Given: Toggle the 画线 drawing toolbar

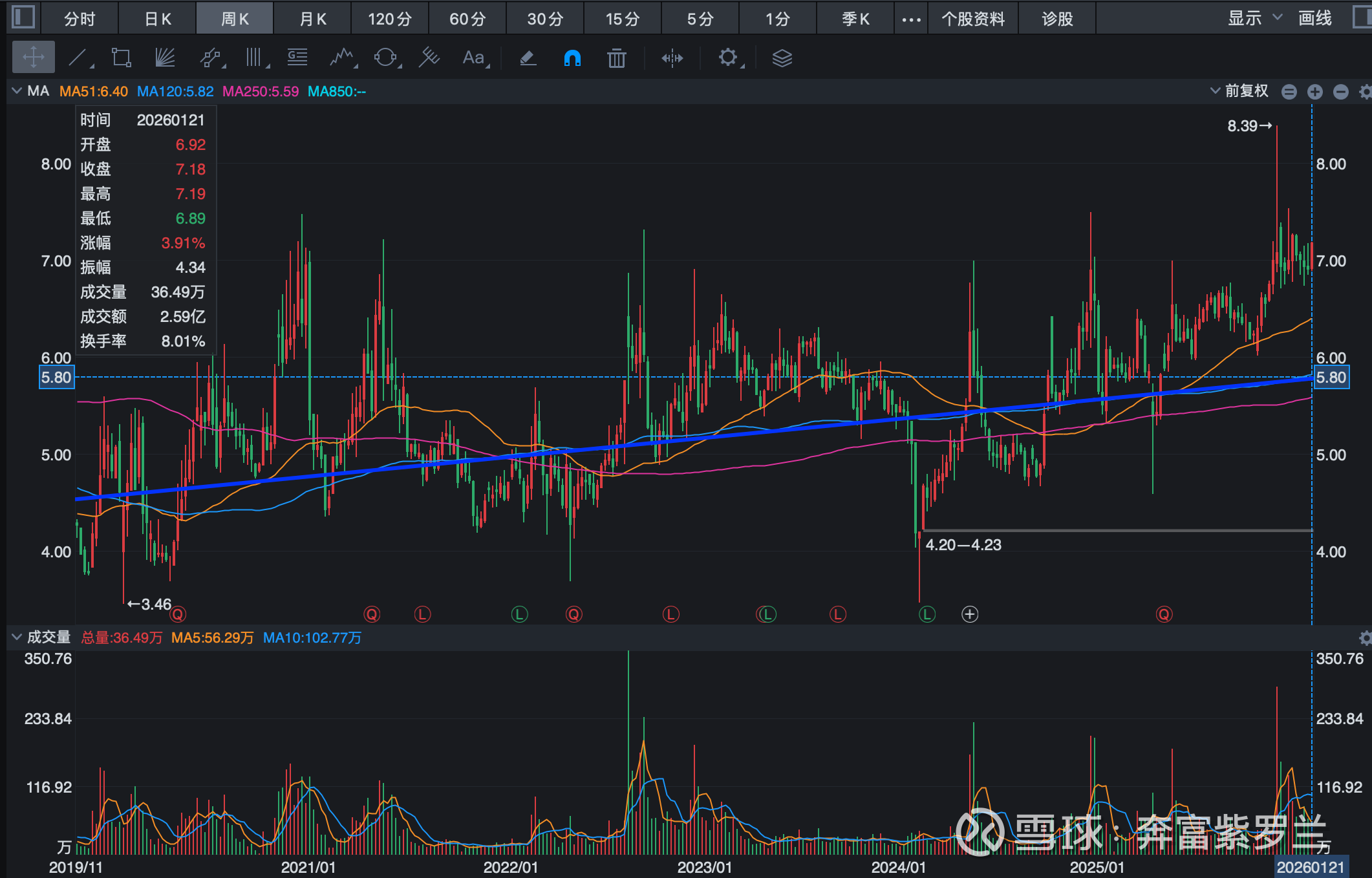Looking at the screenshot, I should pos(1314,18).
